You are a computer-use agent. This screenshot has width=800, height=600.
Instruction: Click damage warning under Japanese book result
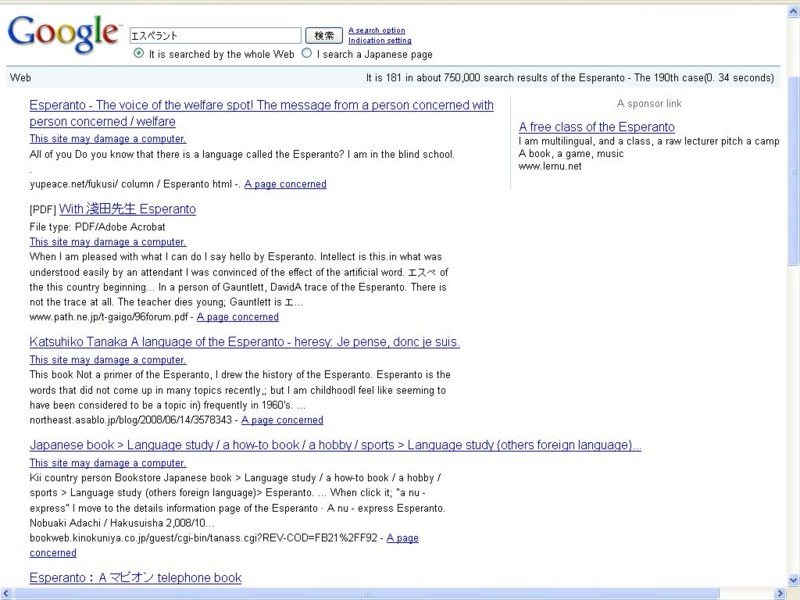coord(108,463)
